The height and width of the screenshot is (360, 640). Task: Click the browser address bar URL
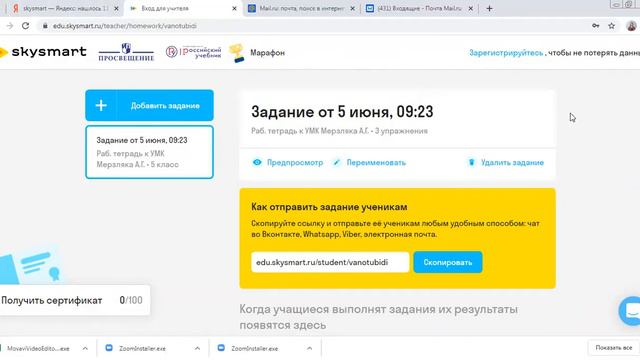click(124, 26)
